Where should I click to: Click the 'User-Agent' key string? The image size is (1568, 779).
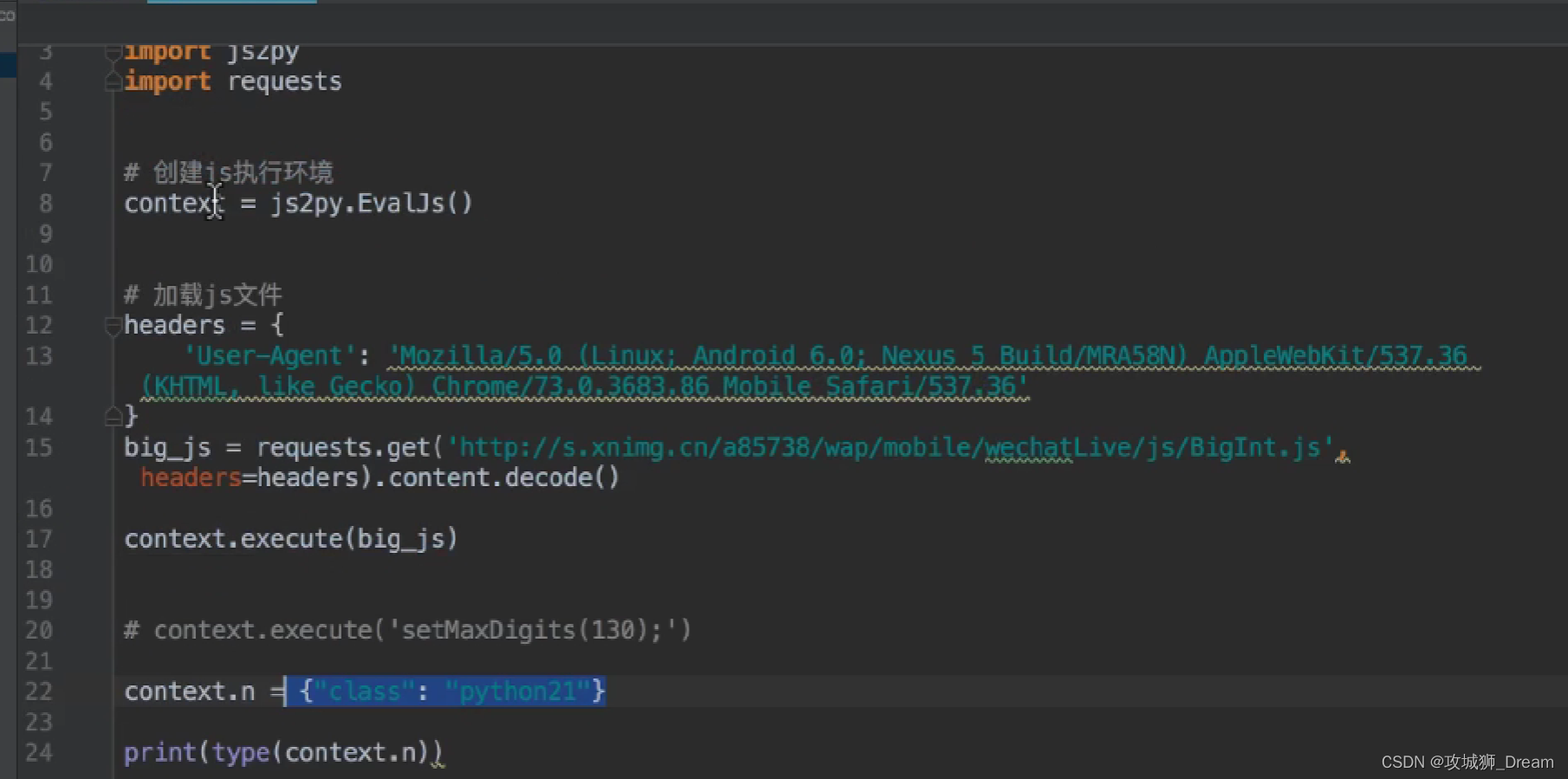pos(270,356)
